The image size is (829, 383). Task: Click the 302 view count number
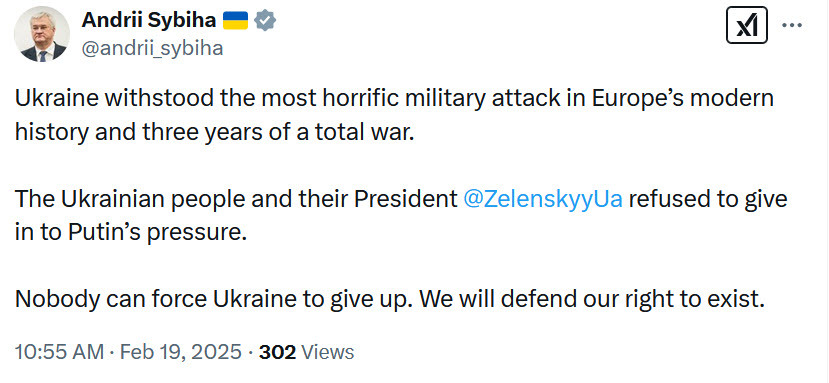[x=278, y=352]
